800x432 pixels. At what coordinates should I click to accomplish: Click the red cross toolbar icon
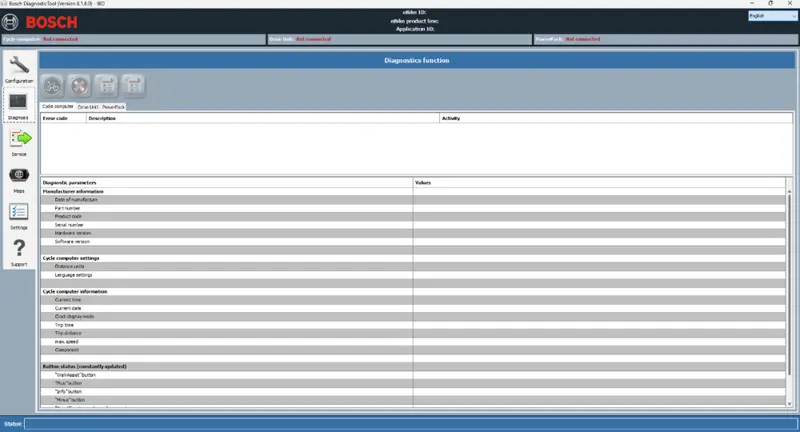[x=79, y=86]
